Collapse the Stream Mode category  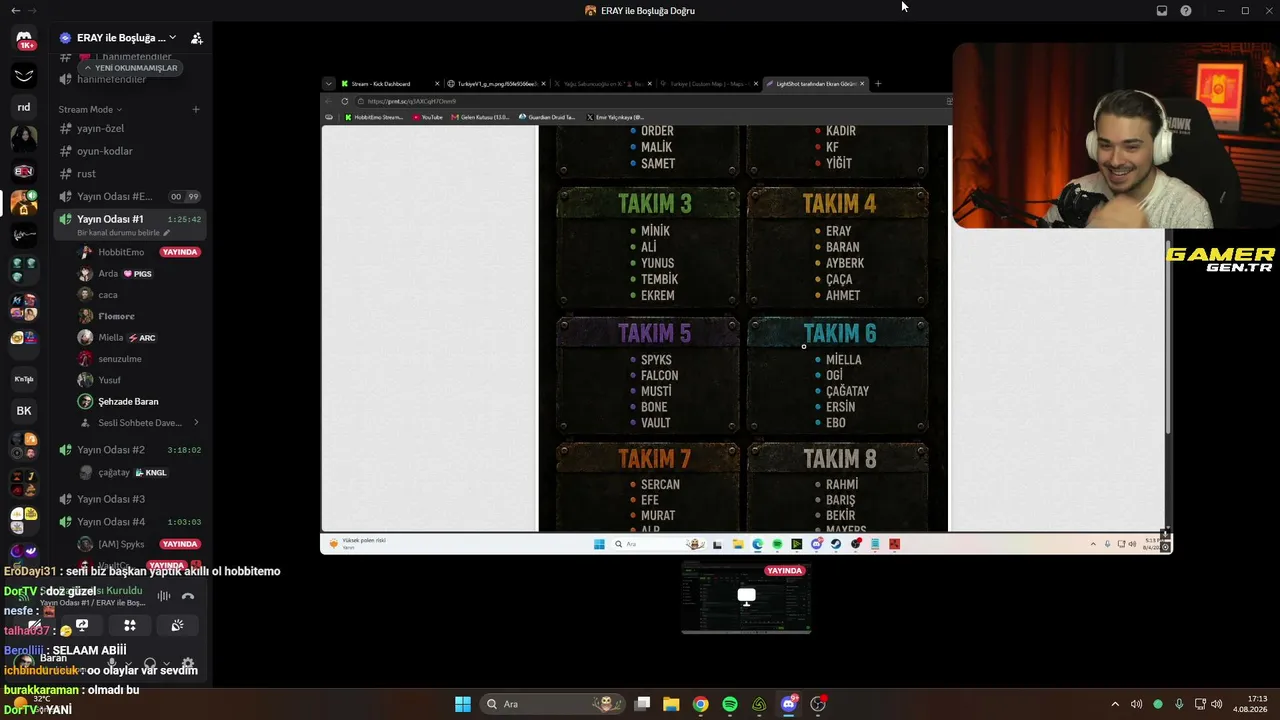pos(90,109)
